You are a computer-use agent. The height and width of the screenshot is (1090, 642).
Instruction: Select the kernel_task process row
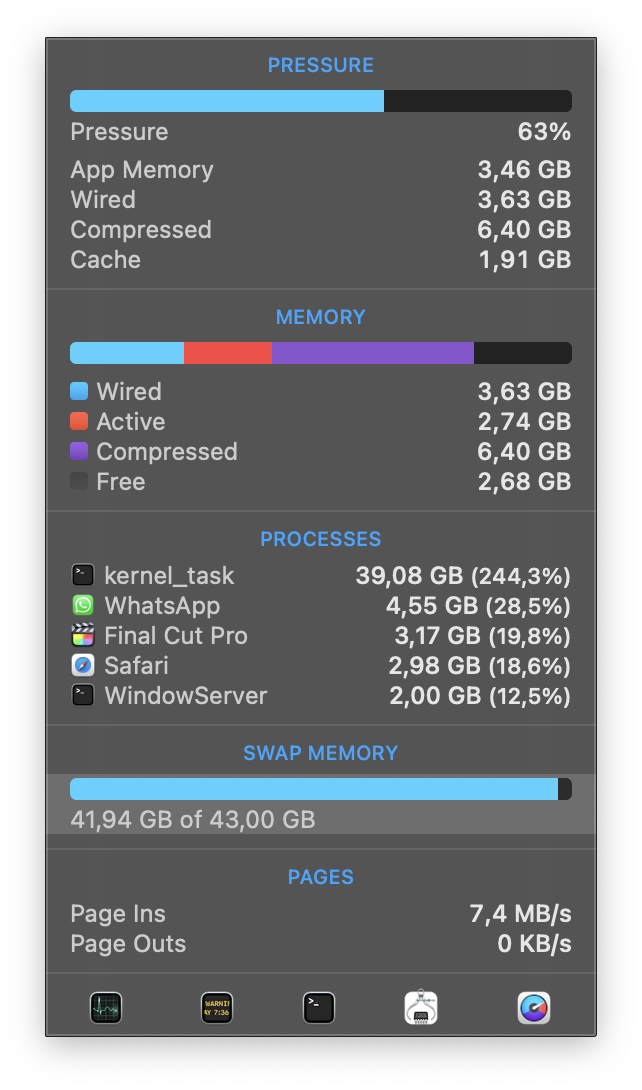click(320, 576)
